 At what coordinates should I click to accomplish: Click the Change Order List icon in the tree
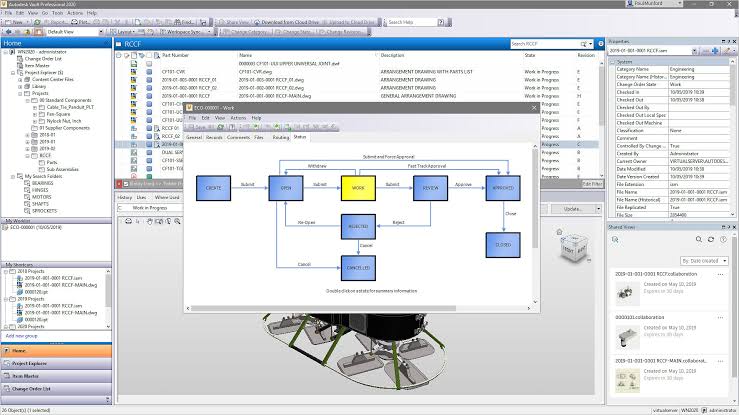tap(20, 59)
